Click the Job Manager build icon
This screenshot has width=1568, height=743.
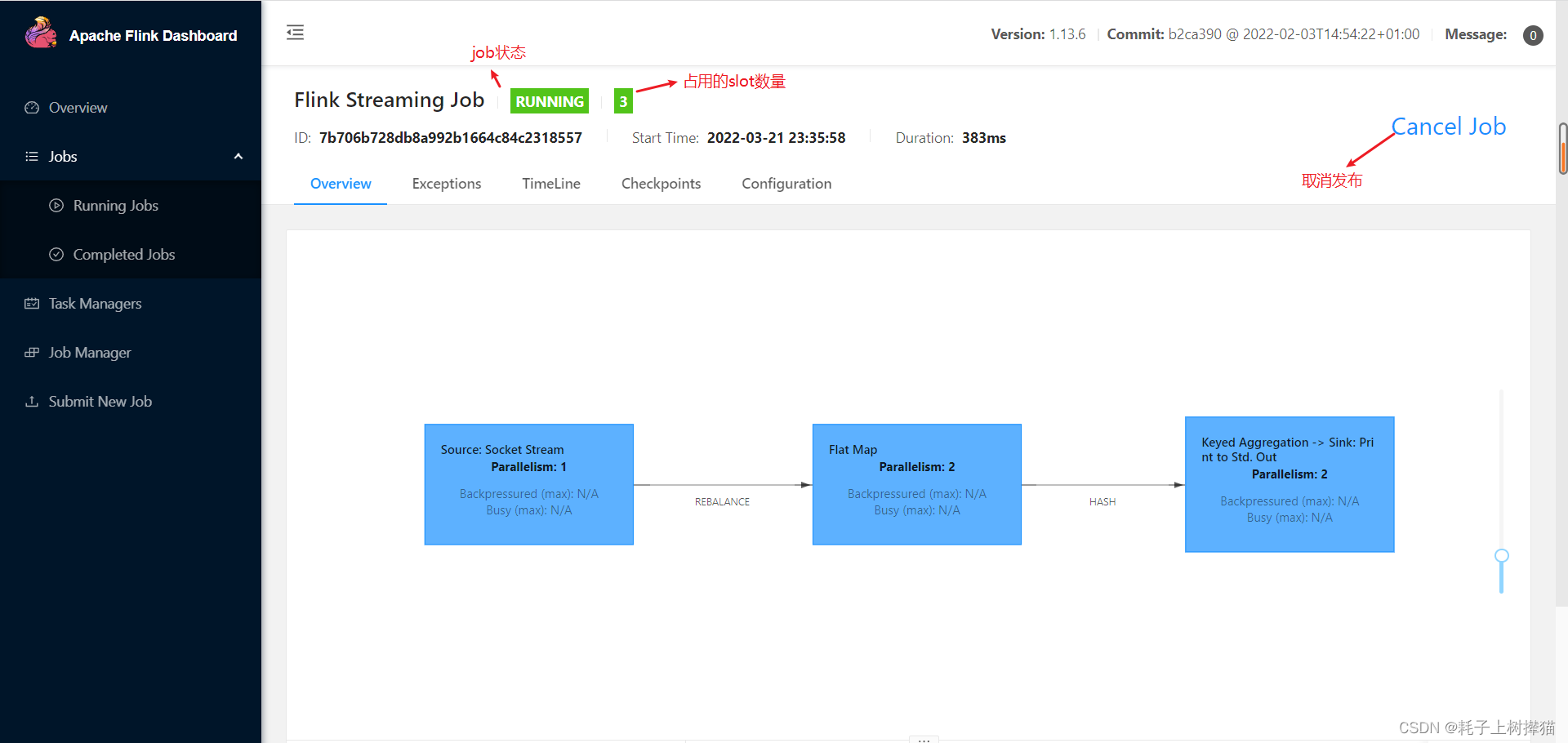(32, 353)
